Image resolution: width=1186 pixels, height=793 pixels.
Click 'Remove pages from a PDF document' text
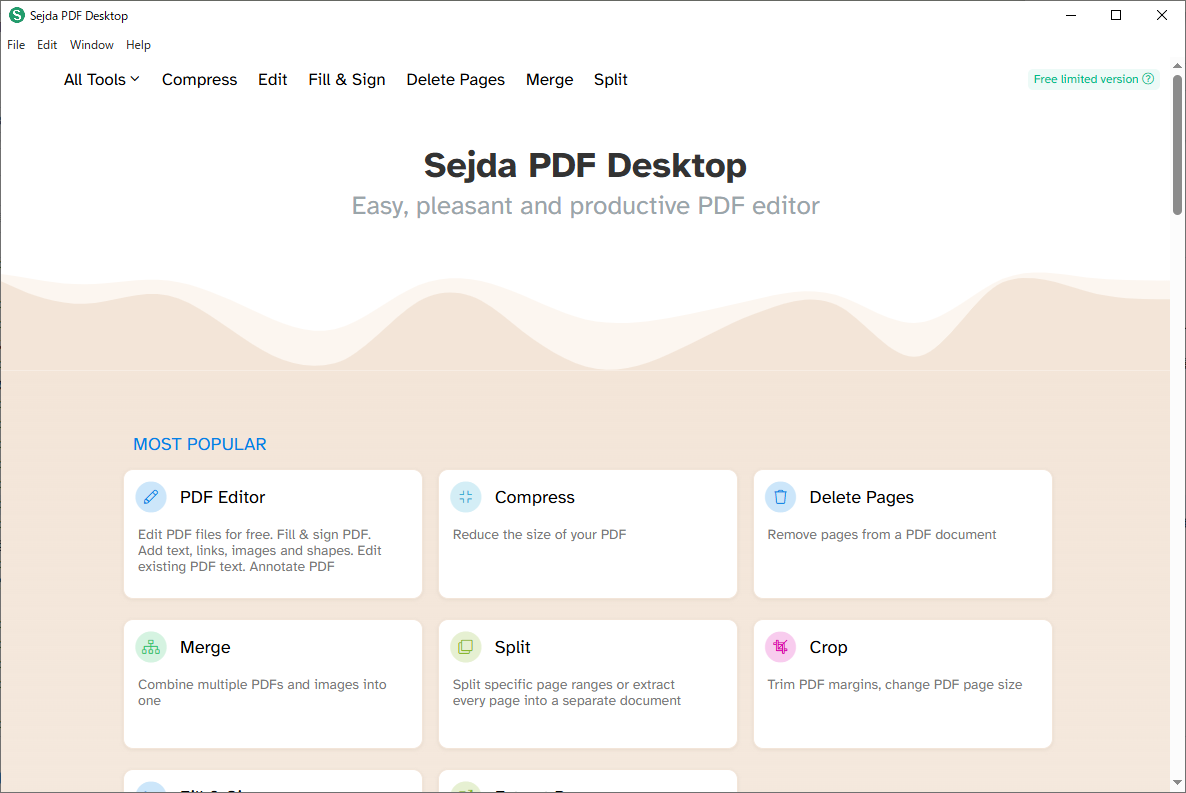click(882, 534)
